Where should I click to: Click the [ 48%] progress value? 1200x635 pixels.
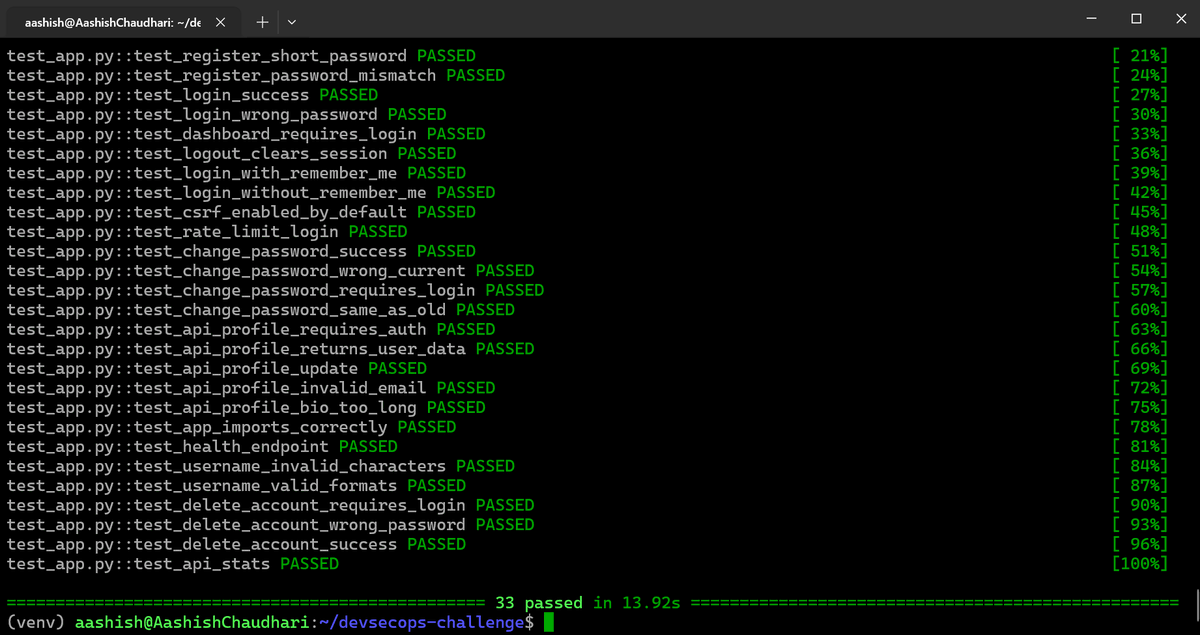tap(1139, 231)
